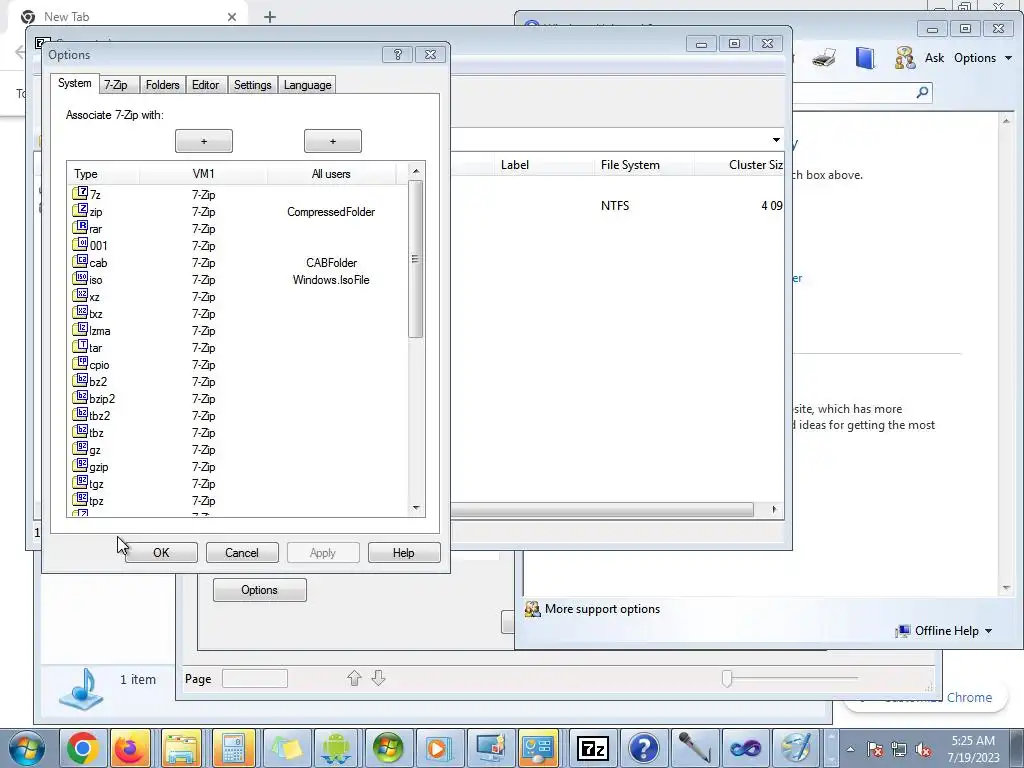Image resolution: width=1024 pixels, height=768 pixels.
Task: Click the page up arrow icon
Action: click(x=354, y=679)
